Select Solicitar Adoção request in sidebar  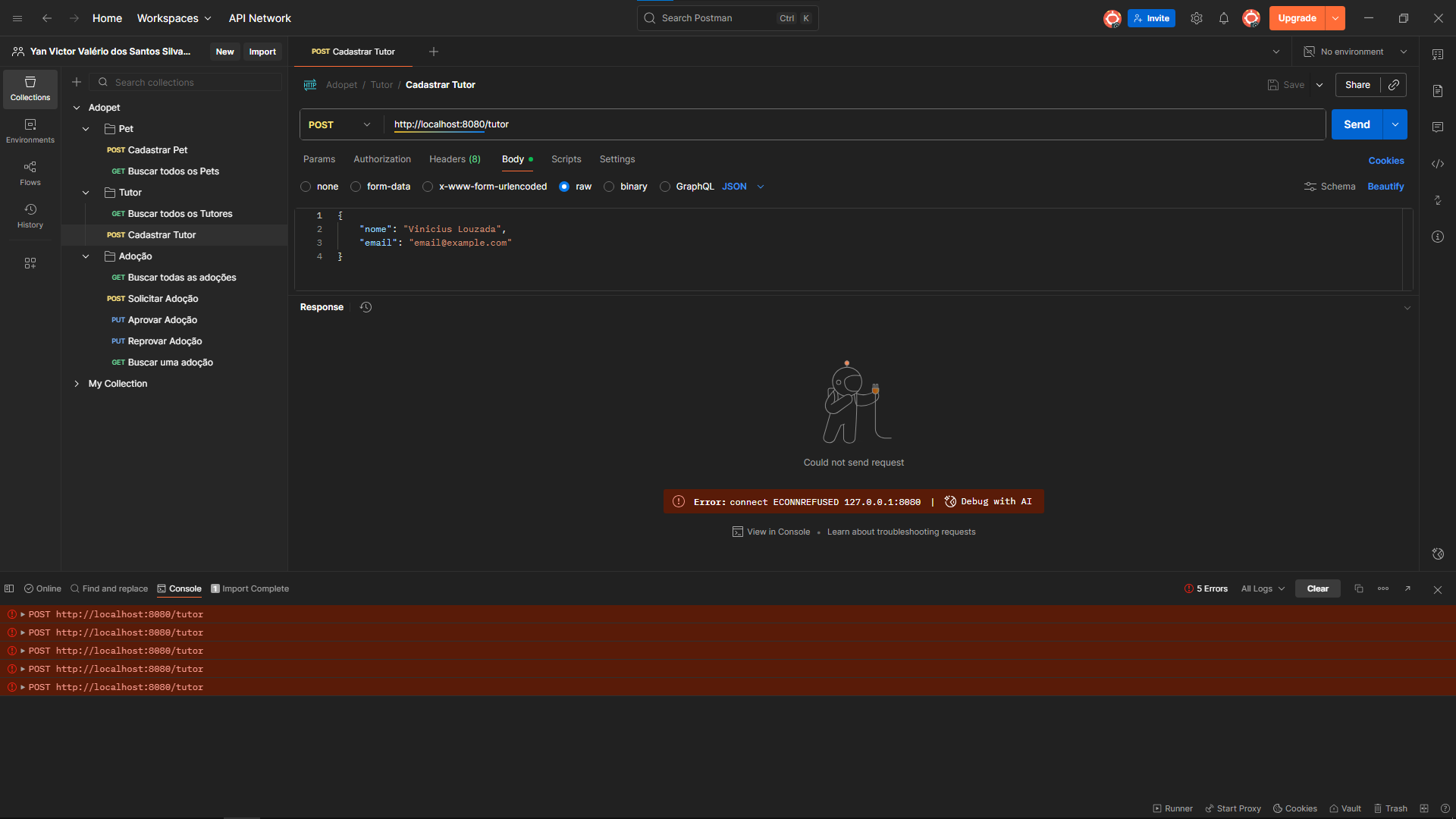[162, 299]
